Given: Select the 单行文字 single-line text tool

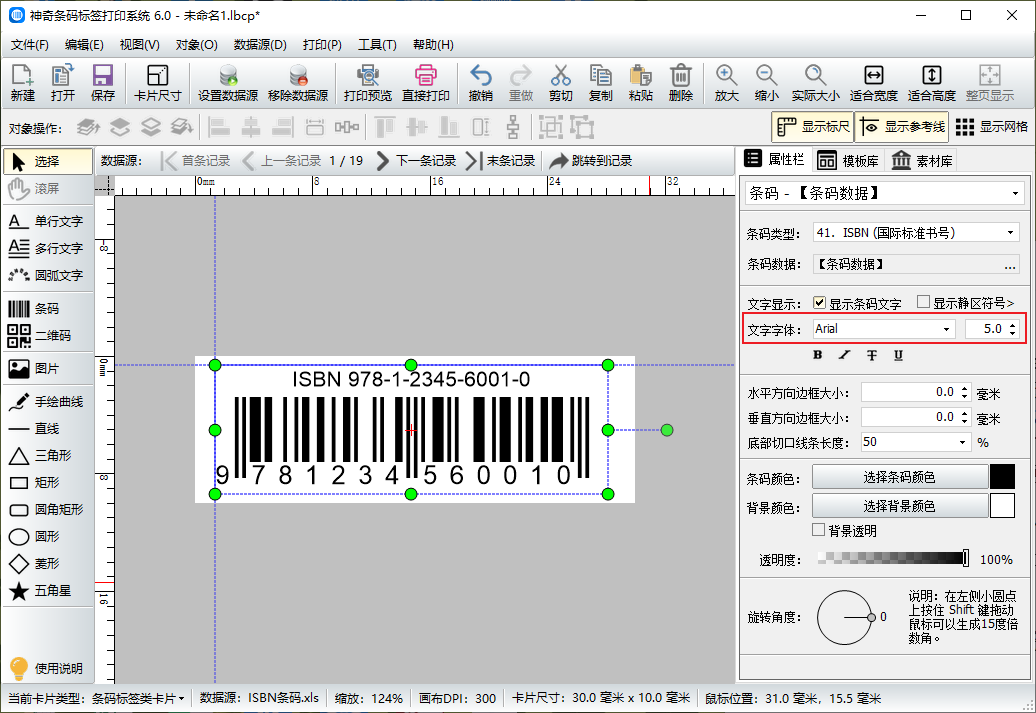Looking at the screenshot, I should 46,221.
